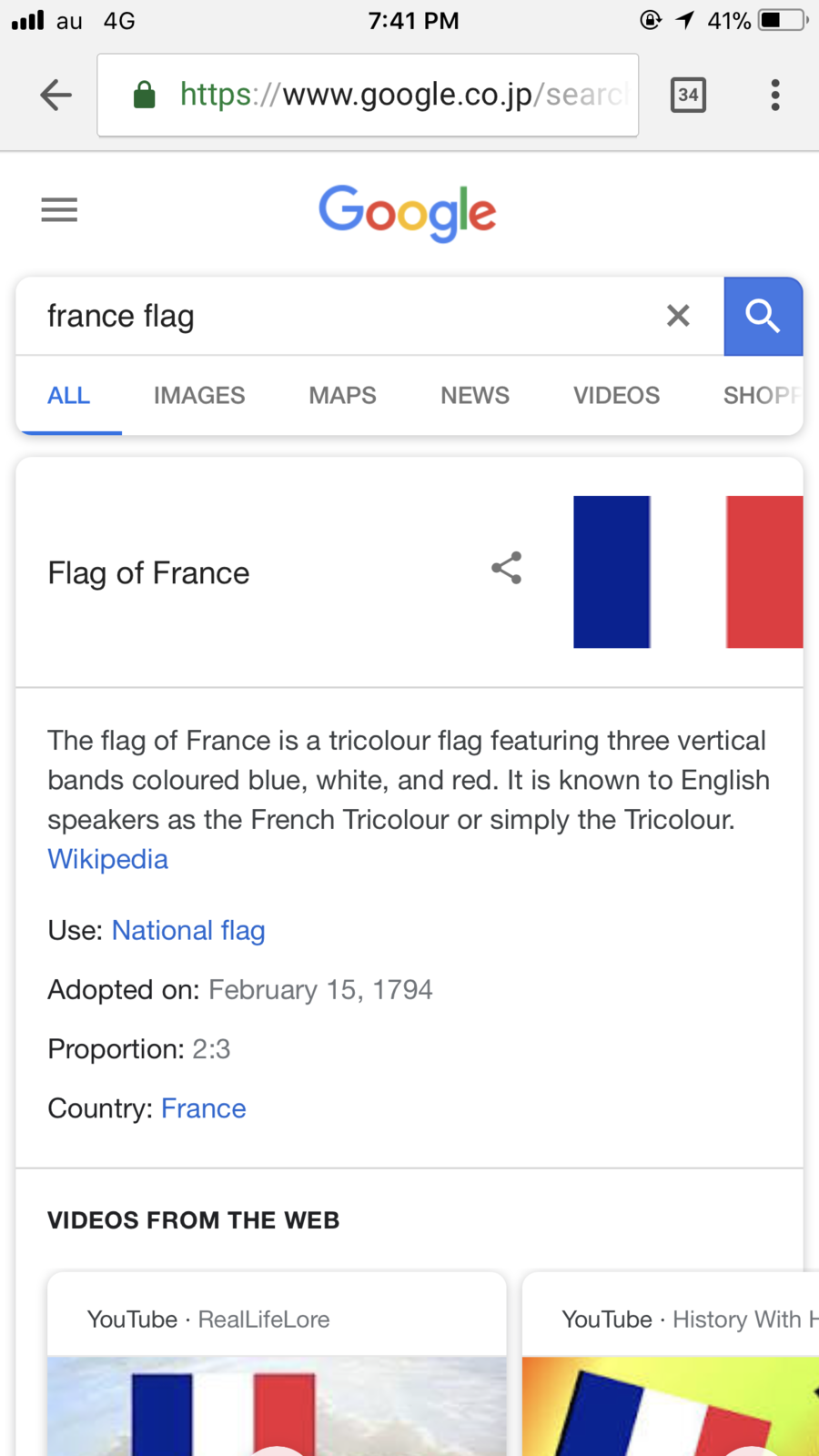The height and width of the screenshot is (1456, 819).
Task: Clear the search query with the X
Action: [678, 316]
